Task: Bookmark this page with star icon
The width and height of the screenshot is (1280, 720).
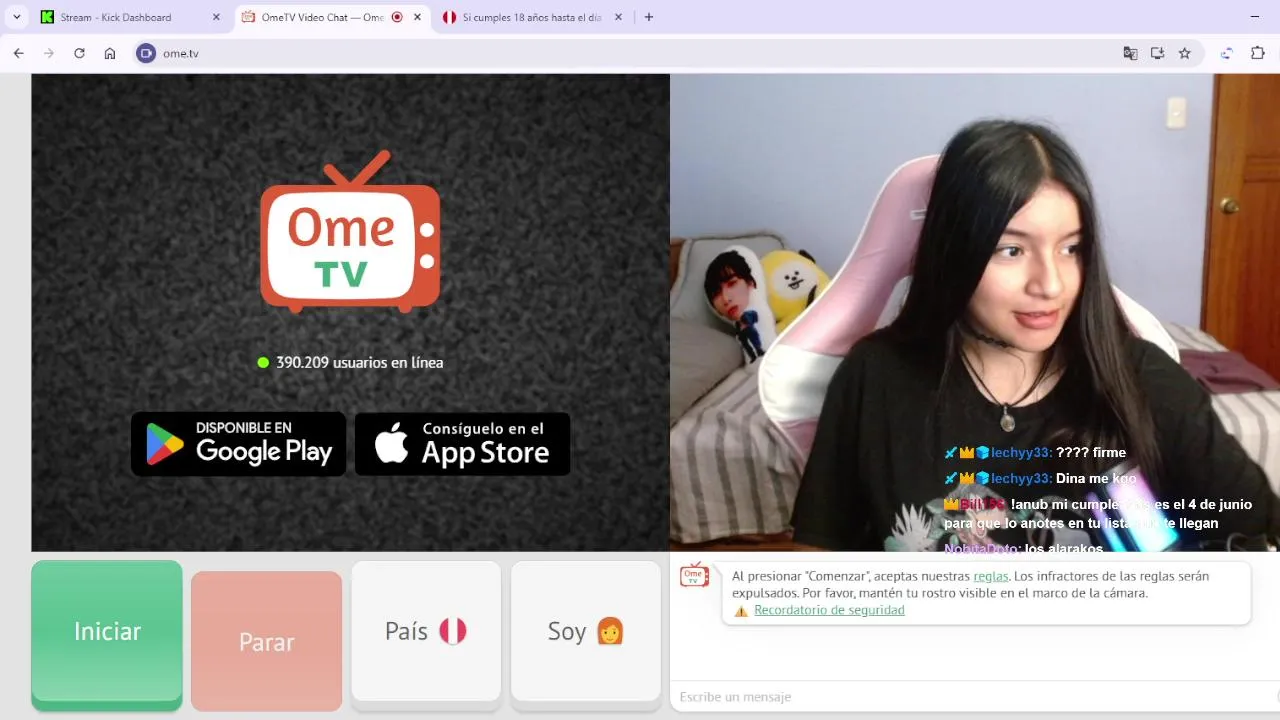Action: pyautogui.click(x=1185, y=53)
